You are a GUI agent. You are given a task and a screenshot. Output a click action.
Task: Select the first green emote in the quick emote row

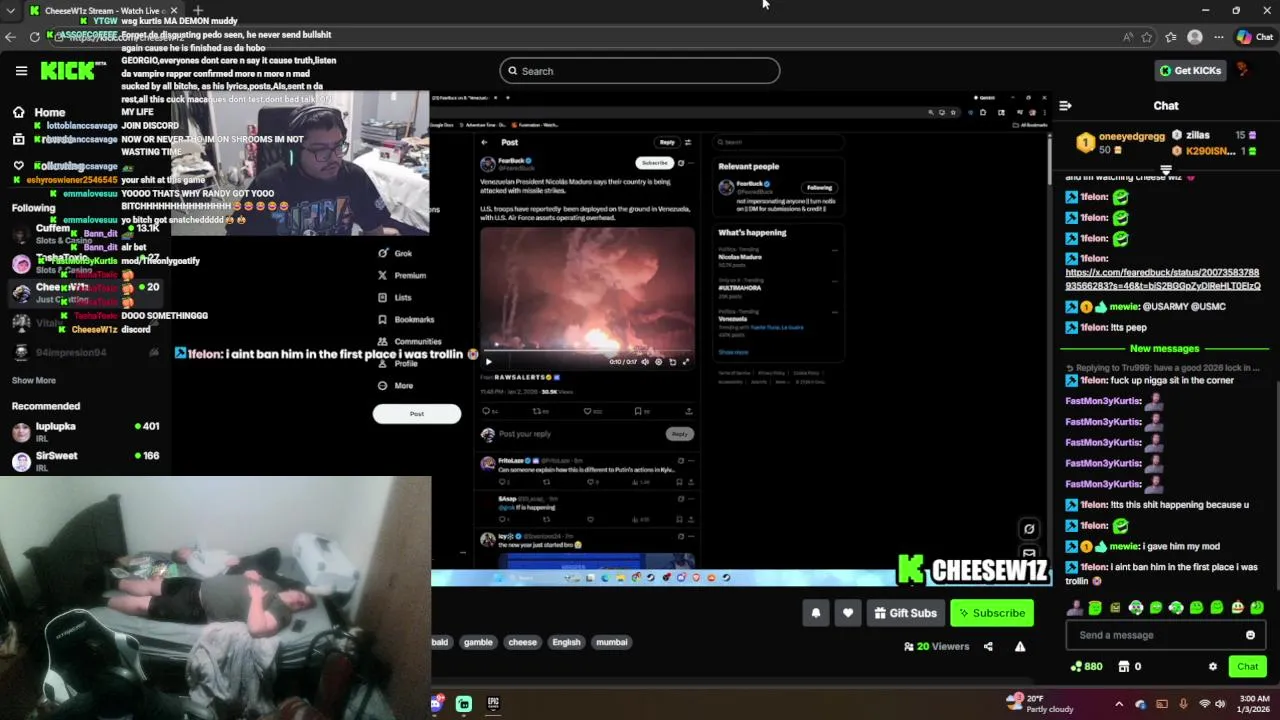click(x=1095, y=607)
